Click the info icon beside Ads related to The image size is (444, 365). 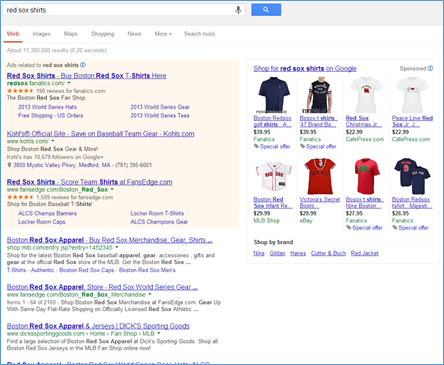(83, 65)
